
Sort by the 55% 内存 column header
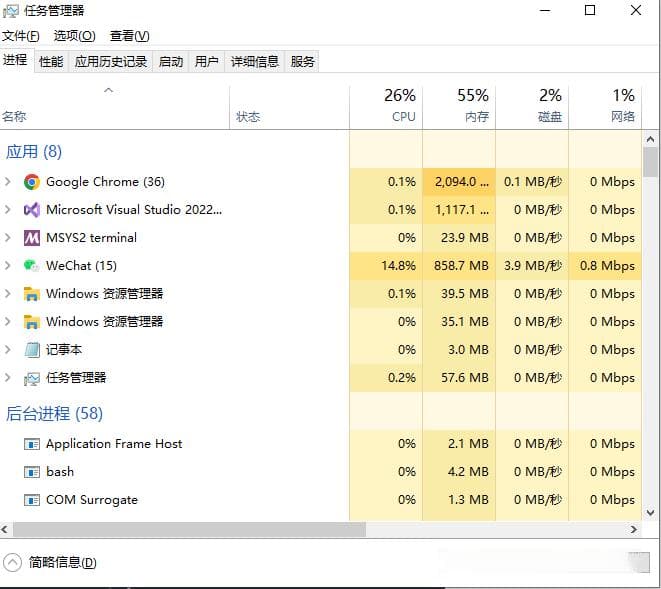point(459,108)
